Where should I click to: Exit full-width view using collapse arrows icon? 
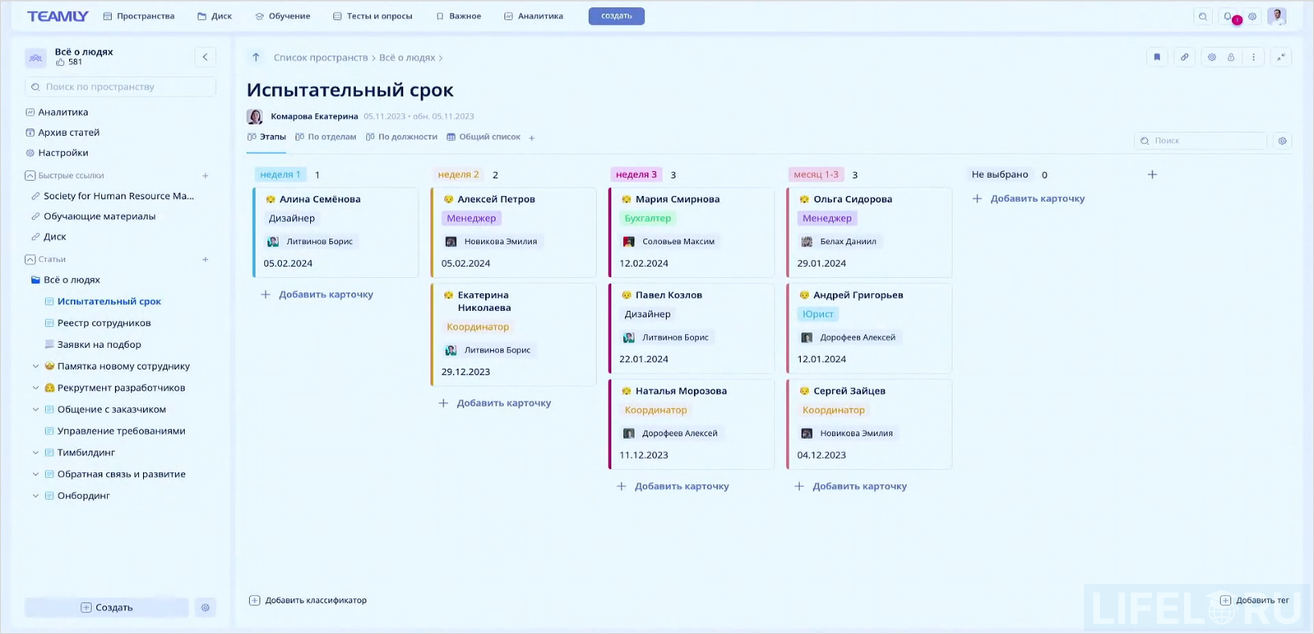click(x=1280, y=57)
